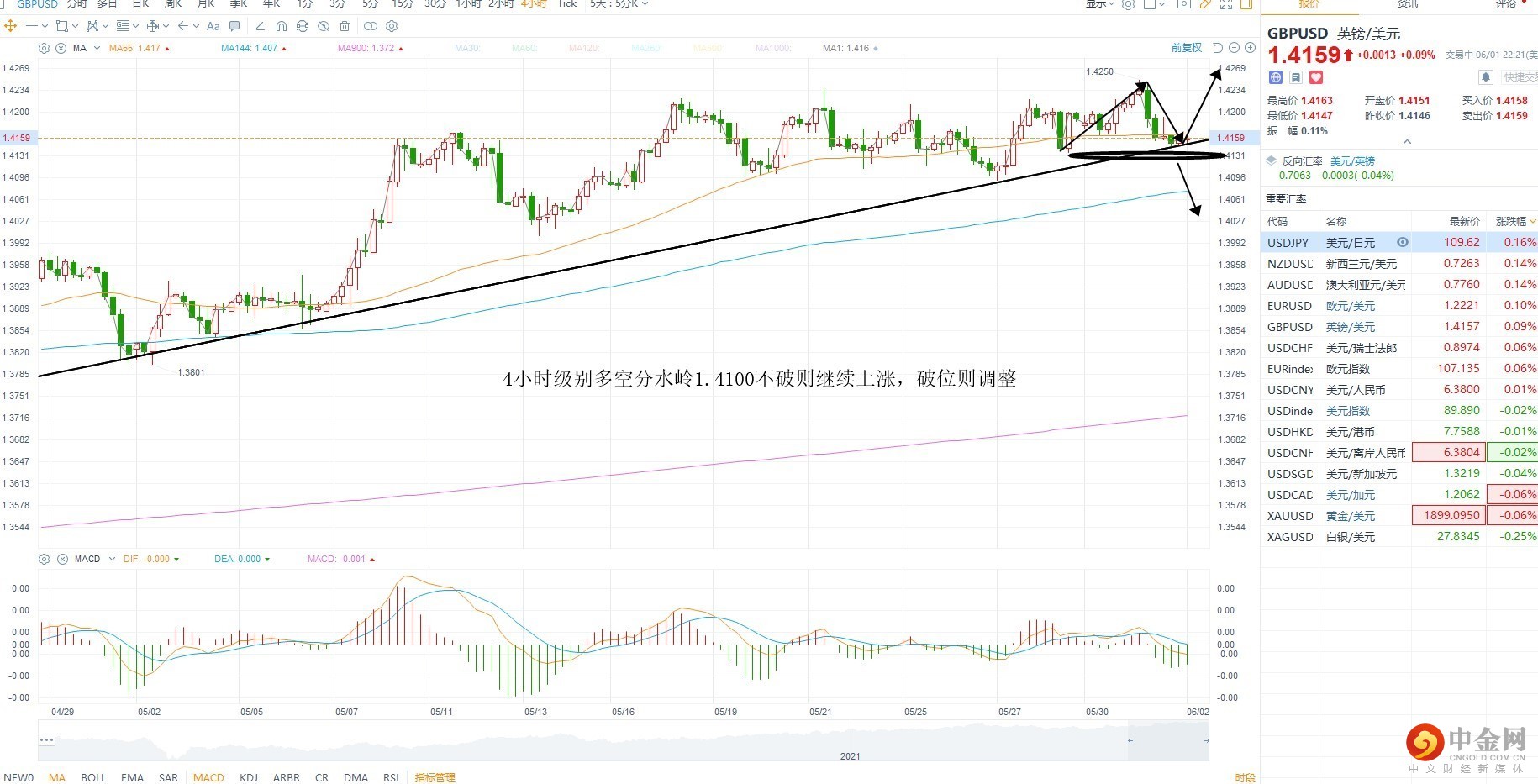Select the KDJ indicator tab
Viewport: 1538px width, 784px height.
pyautogui.click(x=249, y=777)
